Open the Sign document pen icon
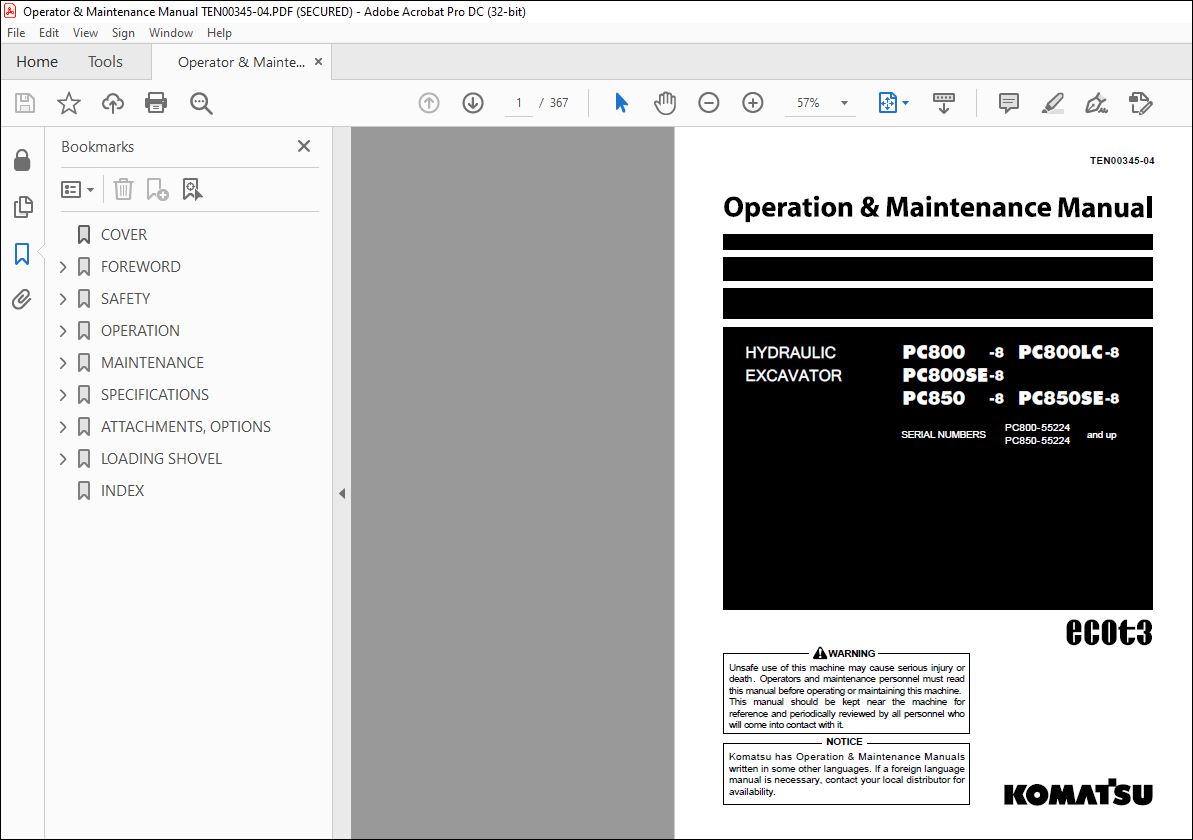This screenshot has height=840, width=1193. click(1096, 103)
